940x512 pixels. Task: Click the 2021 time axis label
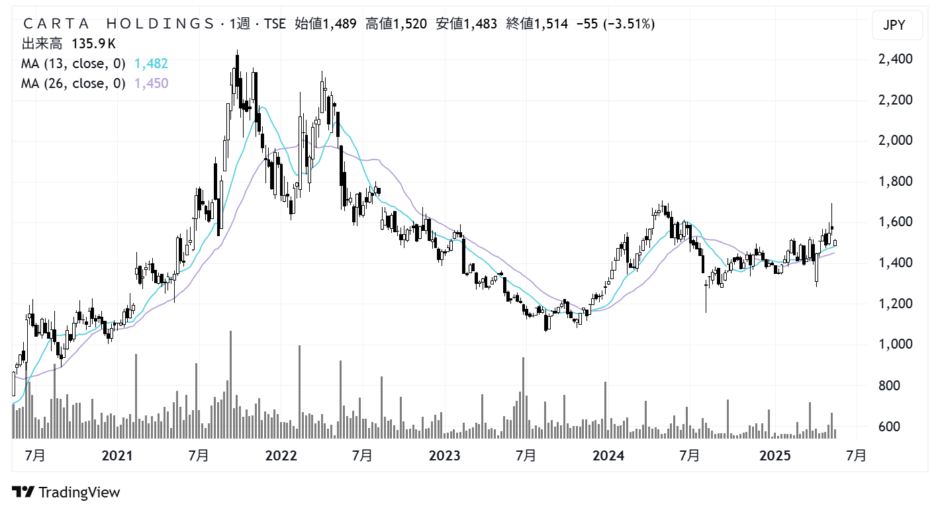pos(117,456)
